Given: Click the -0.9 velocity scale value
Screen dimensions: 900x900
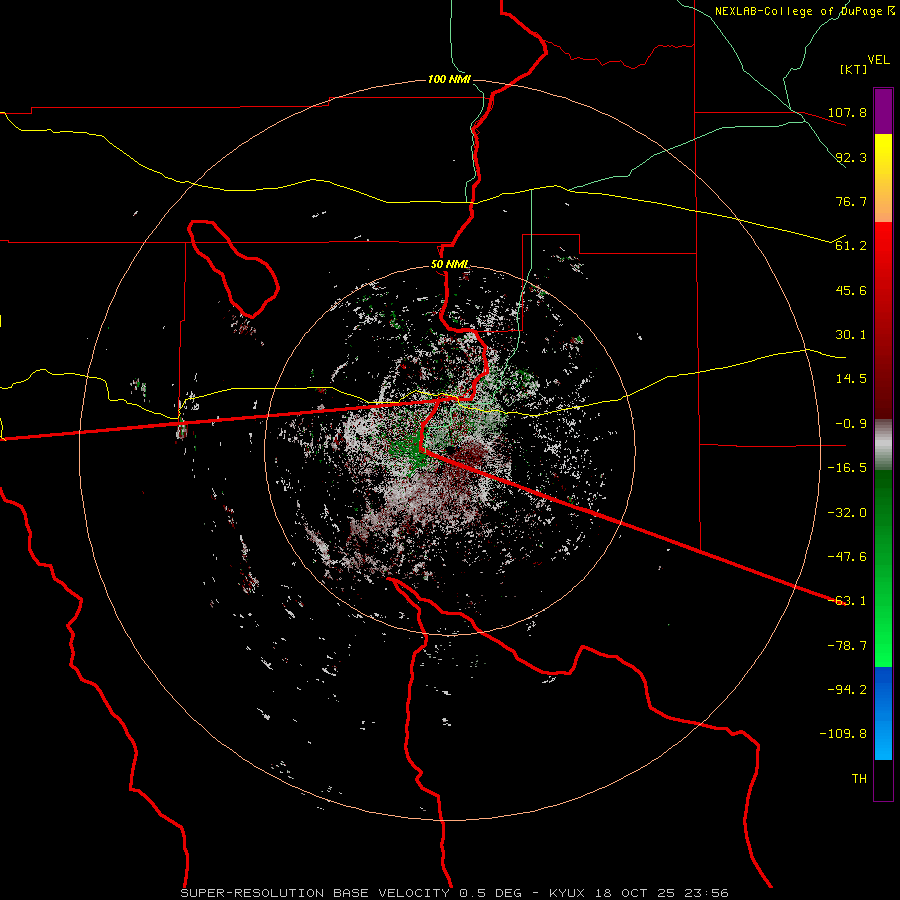Looking at the screenshot, I should pyautogui.click(x=851, y=424).
